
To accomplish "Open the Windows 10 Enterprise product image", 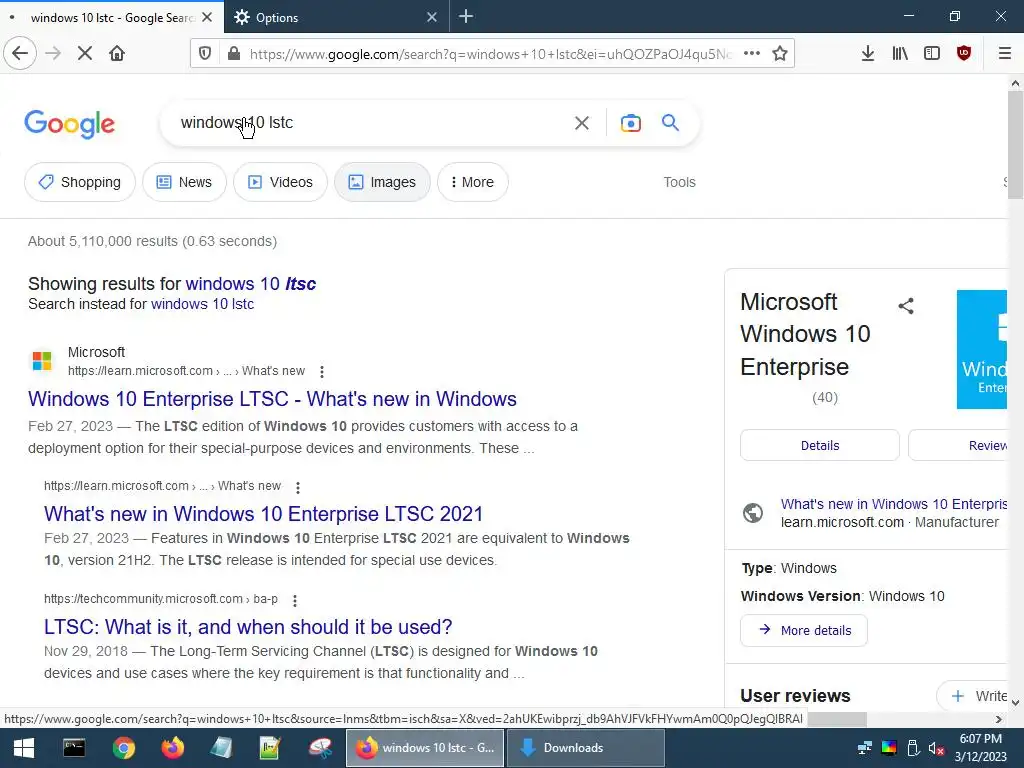I will pyautogui.click(x=982, y=349).
